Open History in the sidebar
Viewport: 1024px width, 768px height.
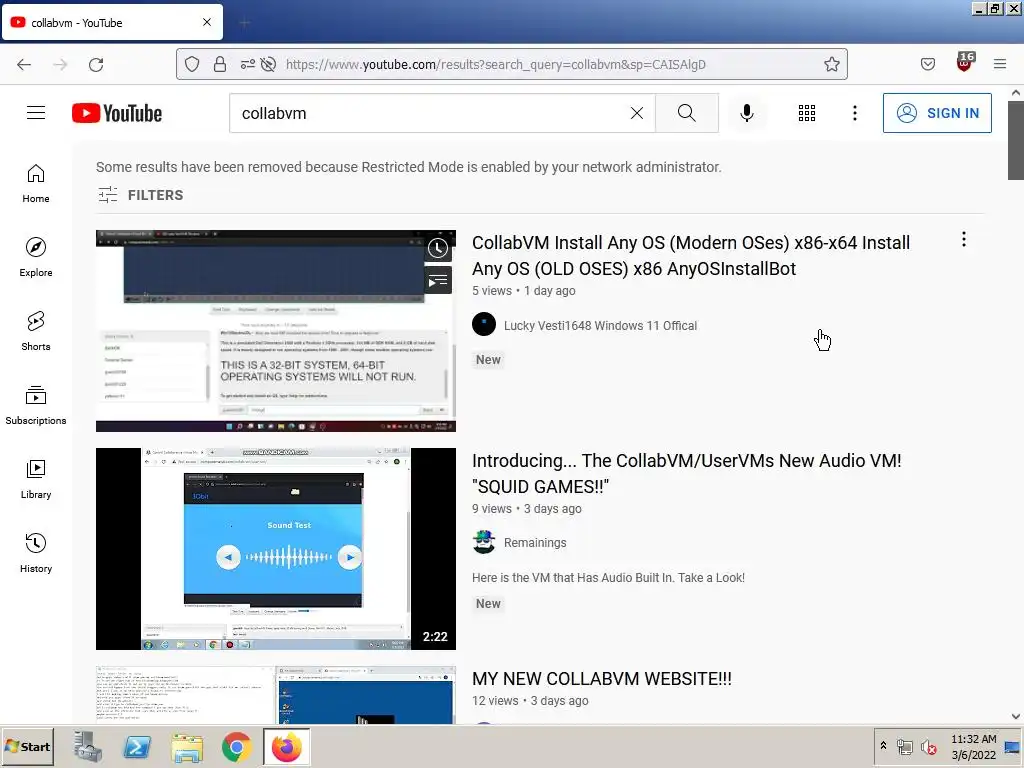36,553
